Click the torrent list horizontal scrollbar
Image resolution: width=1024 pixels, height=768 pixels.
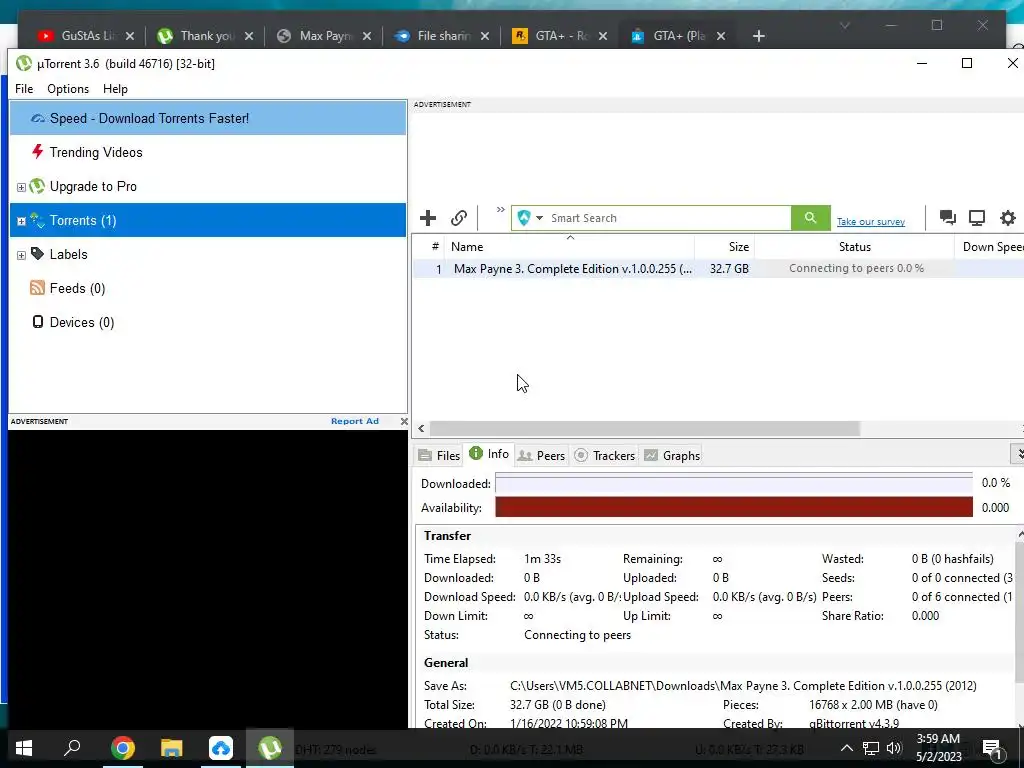pyautogui.click(x=644, y=428)
